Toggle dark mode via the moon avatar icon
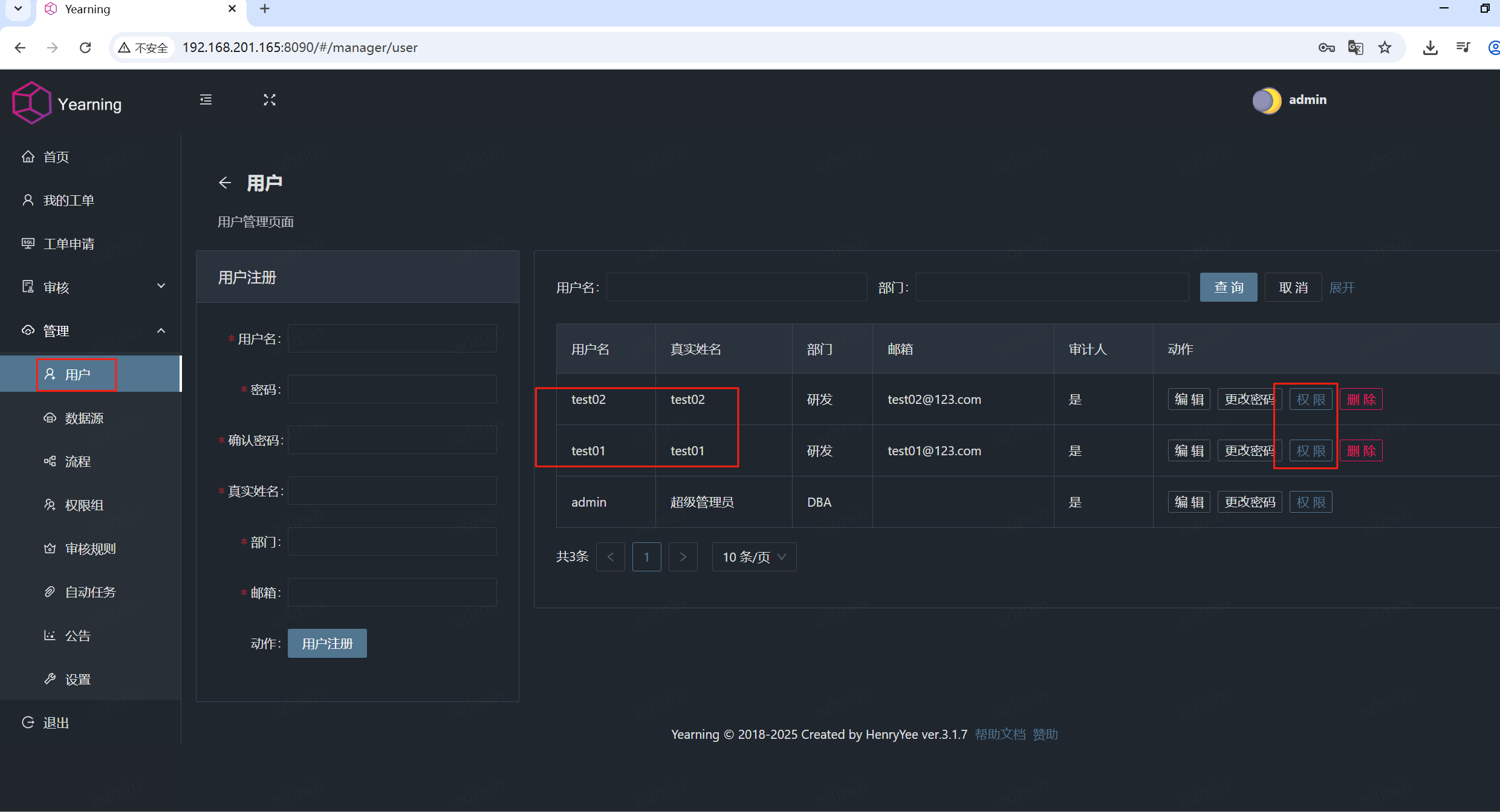 point(1267,100)
